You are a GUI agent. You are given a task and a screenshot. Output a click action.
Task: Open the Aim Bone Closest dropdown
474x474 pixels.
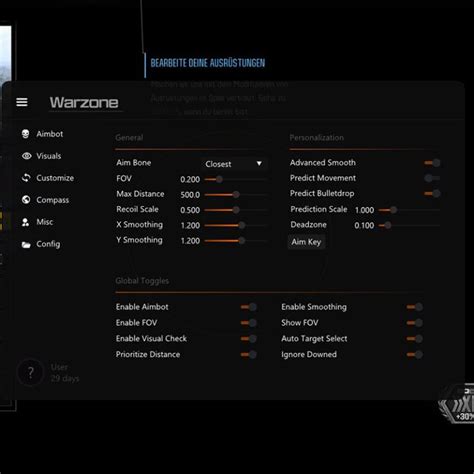tap(234, 164)
